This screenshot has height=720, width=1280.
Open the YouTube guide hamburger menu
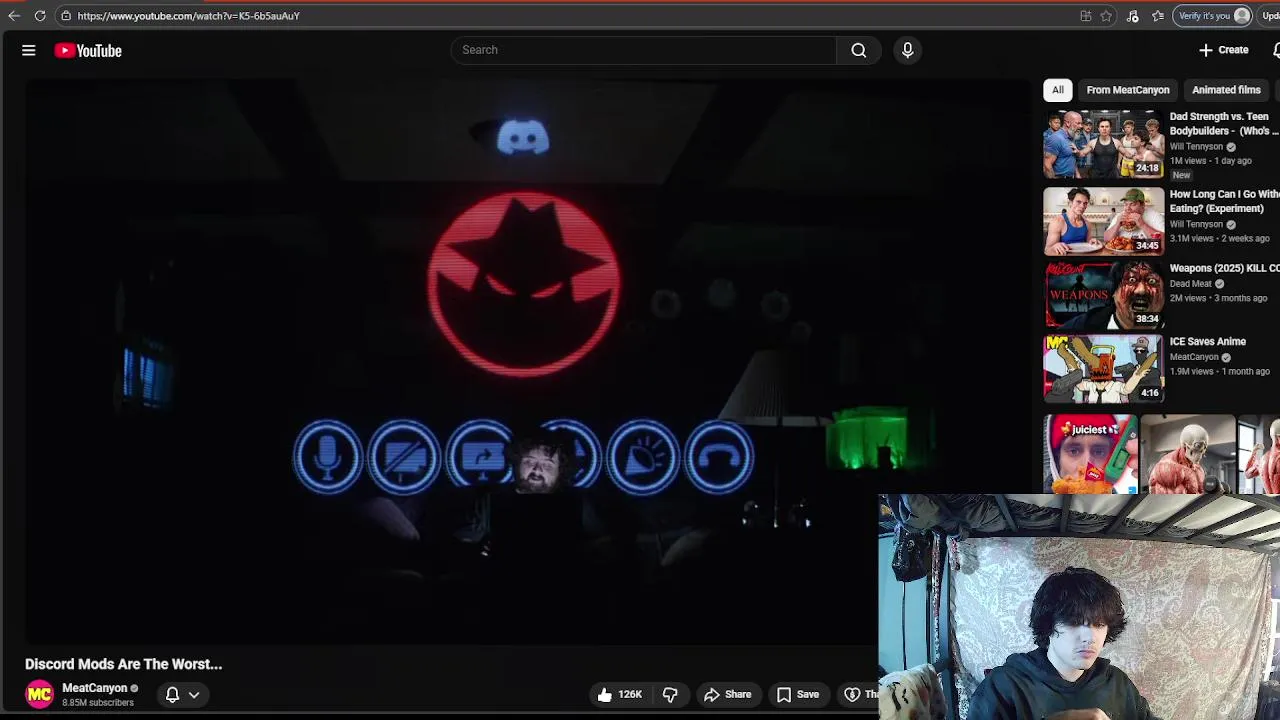tap(29, 50)
